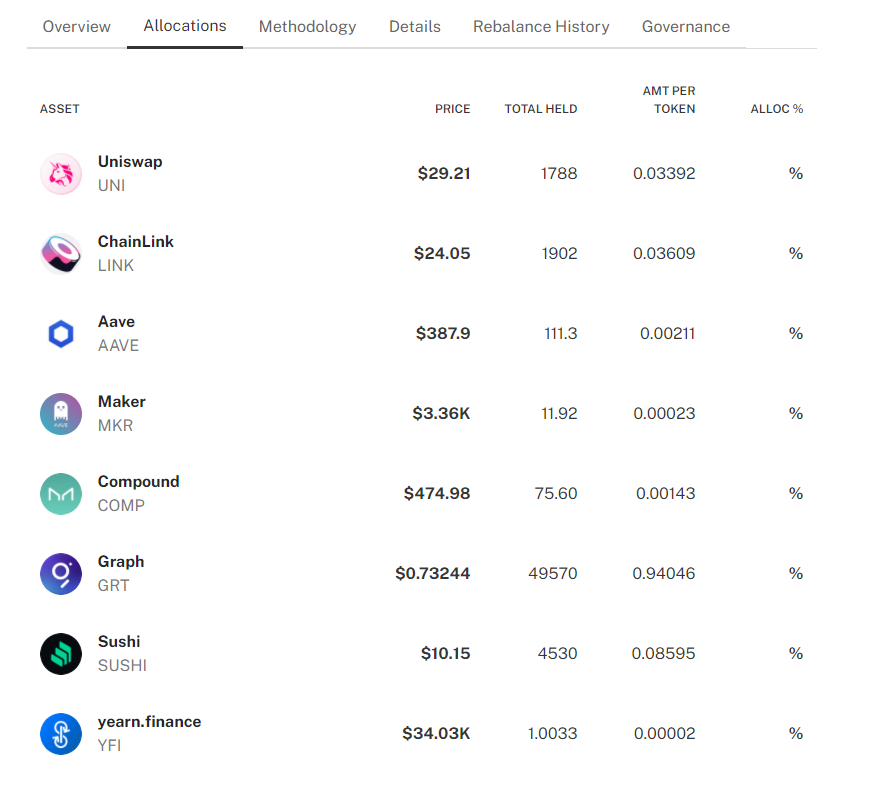This screenshot has width=890, height=785.
Task: Click the PRICE column header
Action: tap(452, 109)
